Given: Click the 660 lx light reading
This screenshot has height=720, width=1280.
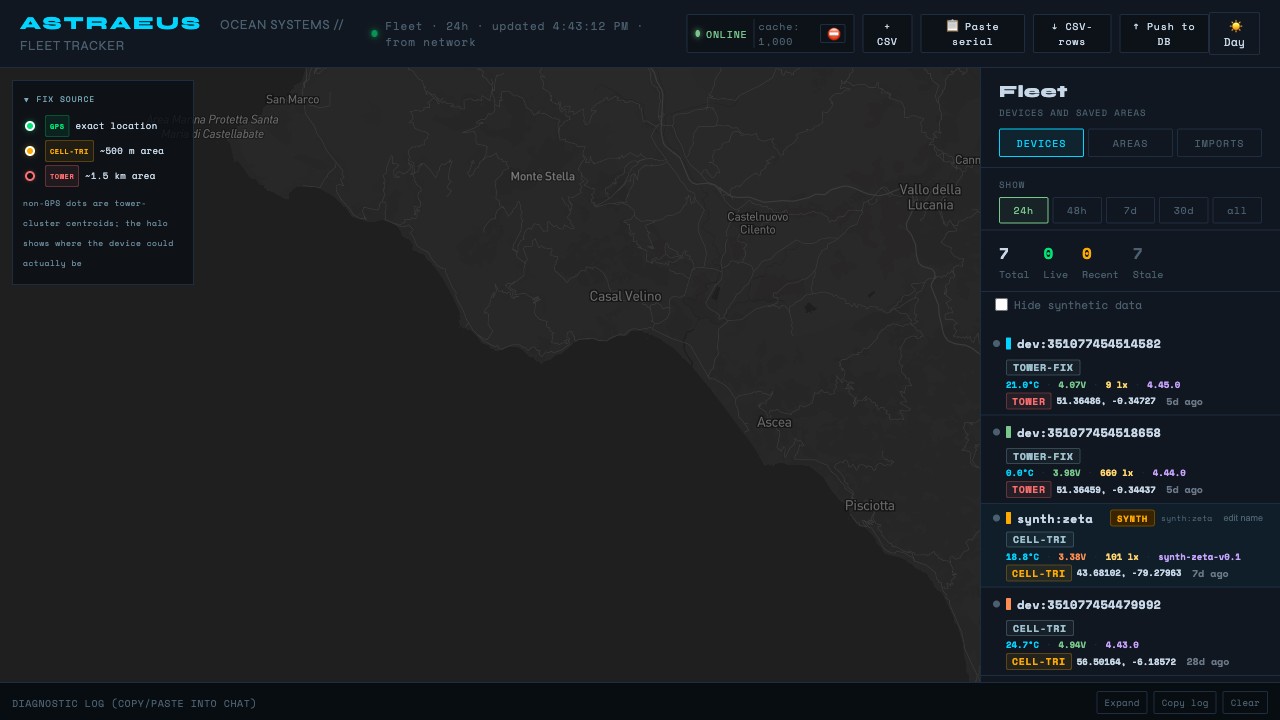Looking at the screenshot, I should [x=1116, y=473].
